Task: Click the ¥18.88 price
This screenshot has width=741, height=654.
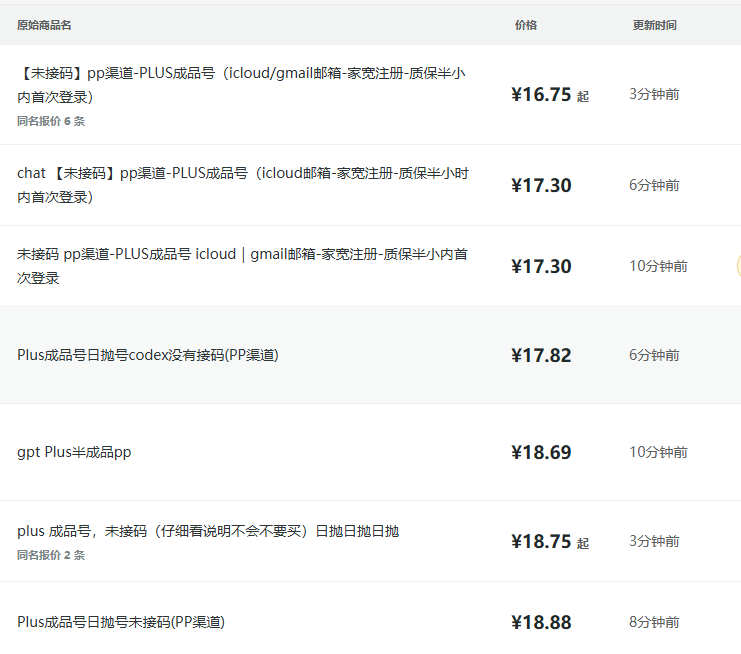Action: [x=541, y=623]
